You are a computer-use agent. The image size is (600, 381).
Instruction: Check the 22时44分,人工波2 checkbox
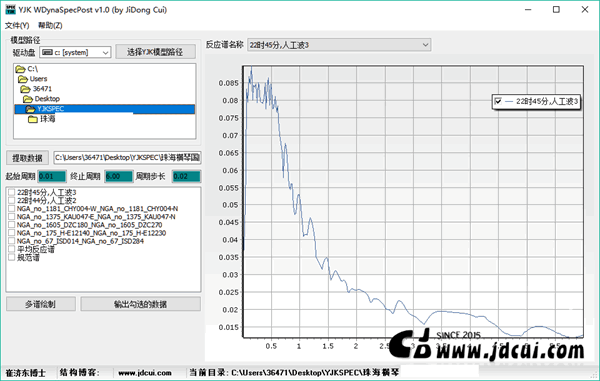11,200
